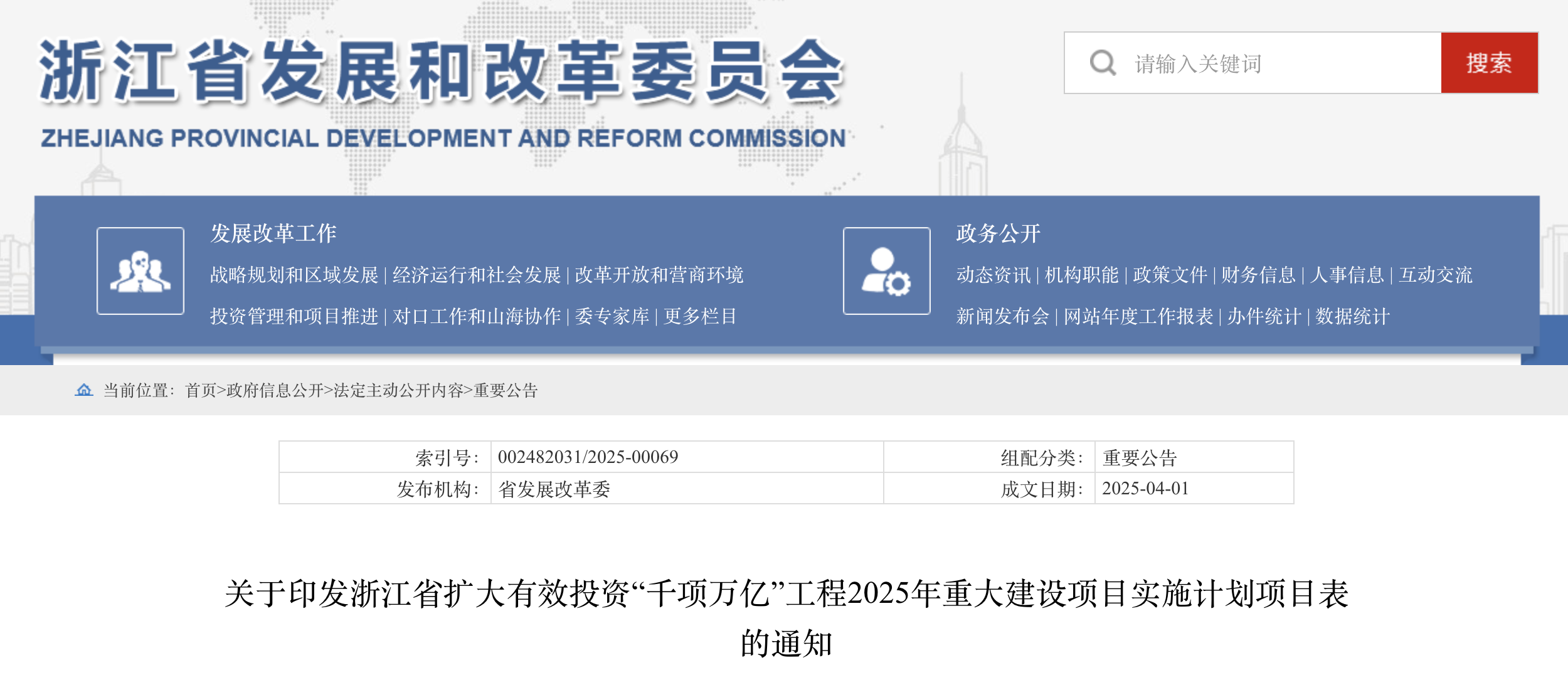Open 政策文件 navigation link
Screen dimensions: 1568x680
pos(1170,275)
